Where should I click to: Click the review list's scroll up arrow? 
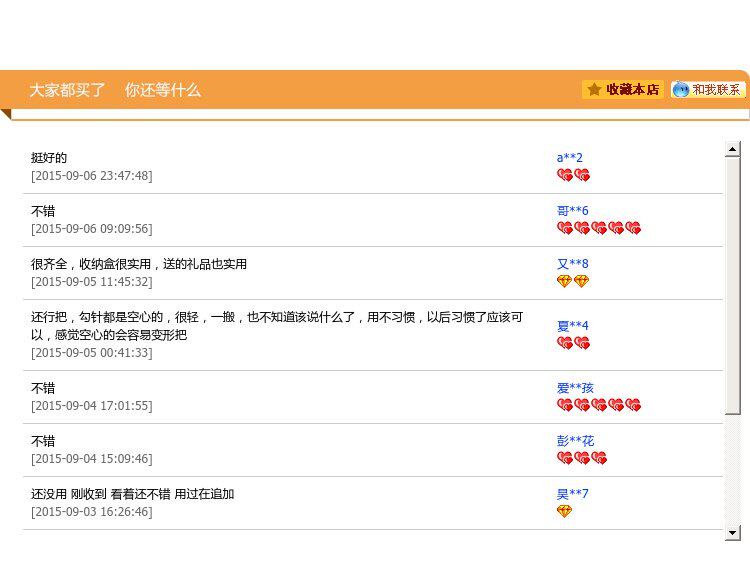[733, 149]
